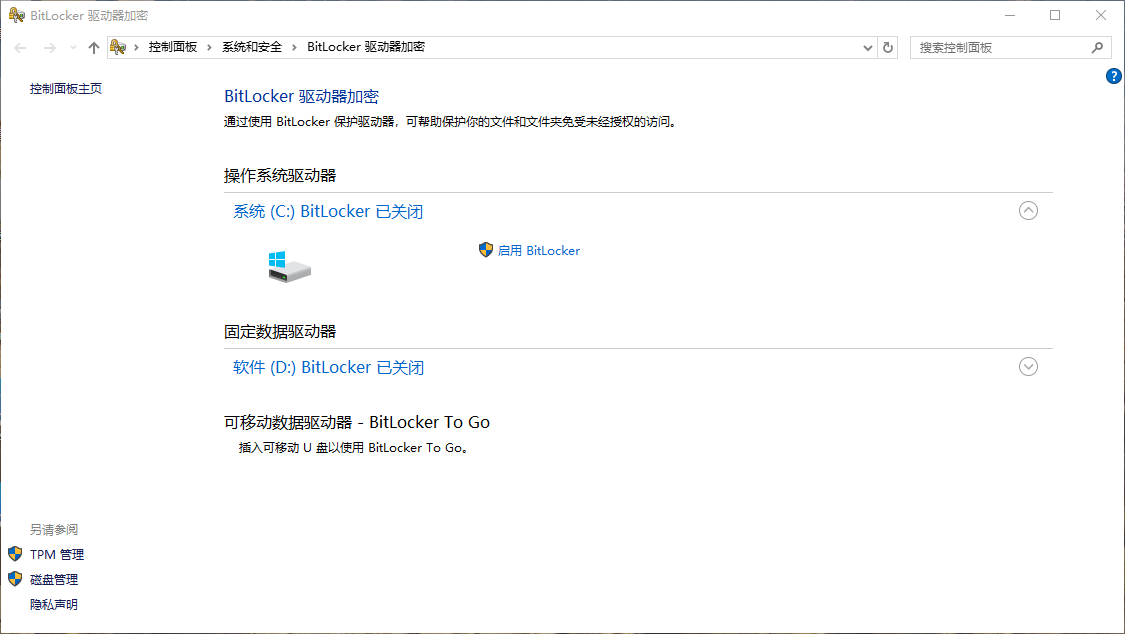
Task: Open address bar history dropdown
Action: (x=867, y=47)
